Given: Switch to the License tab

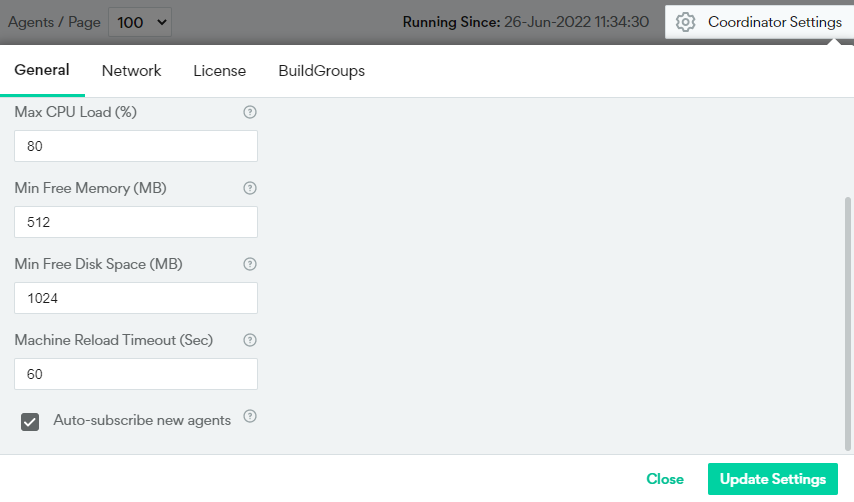Looking at the screenshot, I should [219, 71].
